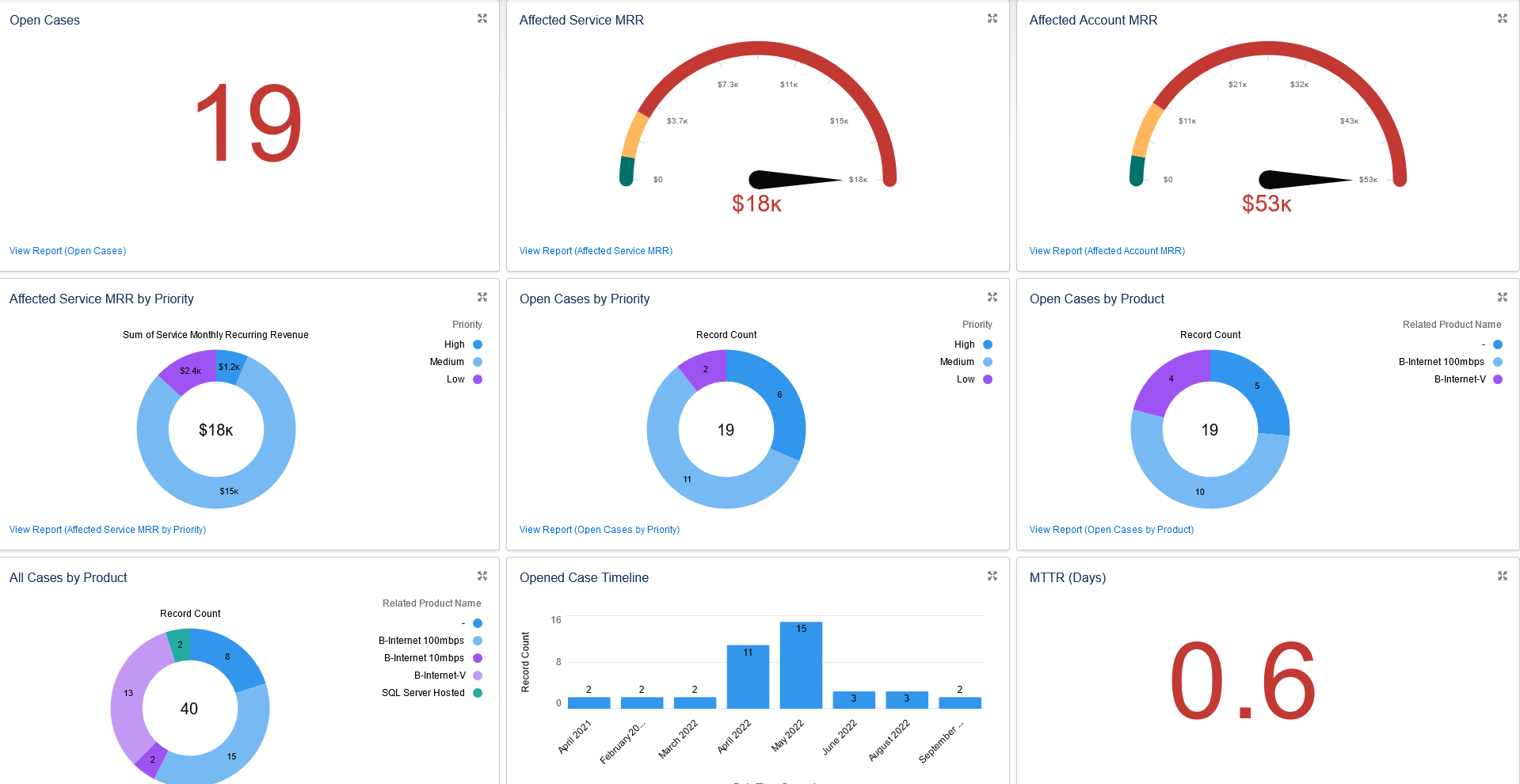Expand the Open Cases by Priority widget

point(992,297)
